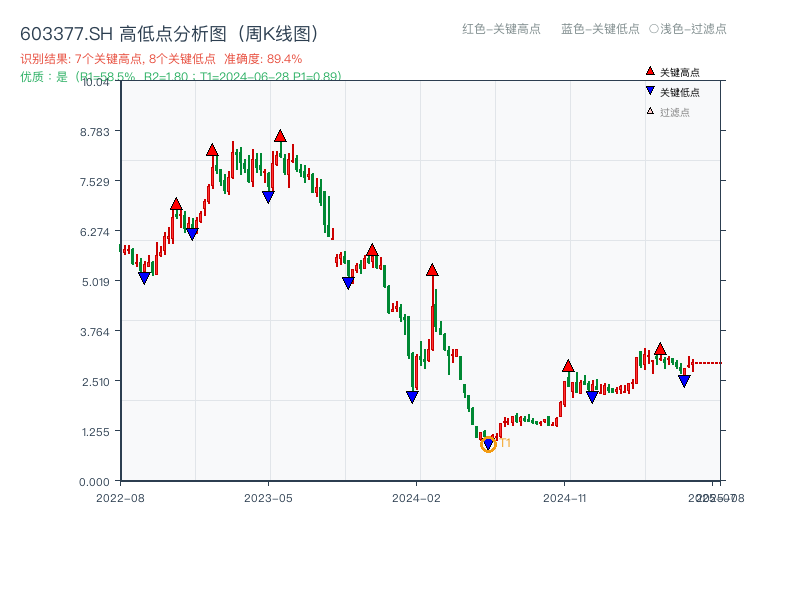Click the red 识别结果 summary text
Image resolution: width=800 pixels, height=600 pixels.
click(160, 59)
